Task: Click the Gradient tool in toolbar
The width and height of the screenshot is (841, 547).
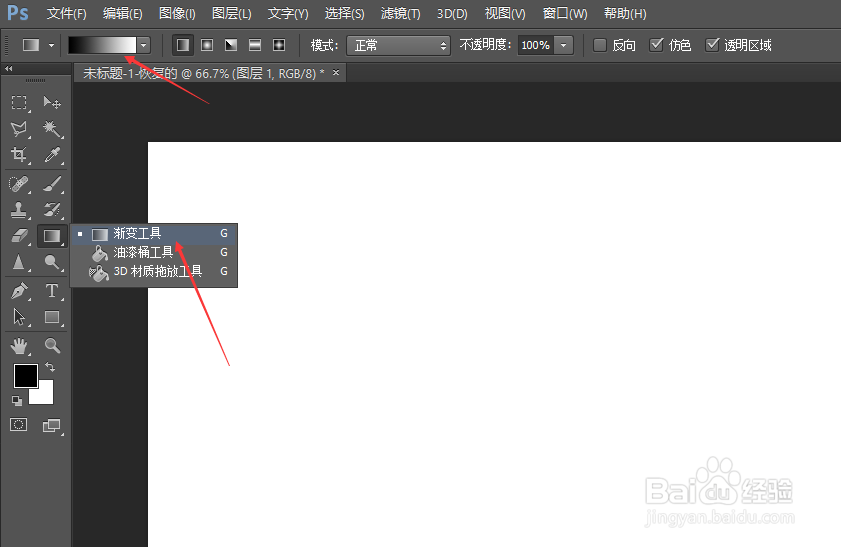Action: coord(52,236)
